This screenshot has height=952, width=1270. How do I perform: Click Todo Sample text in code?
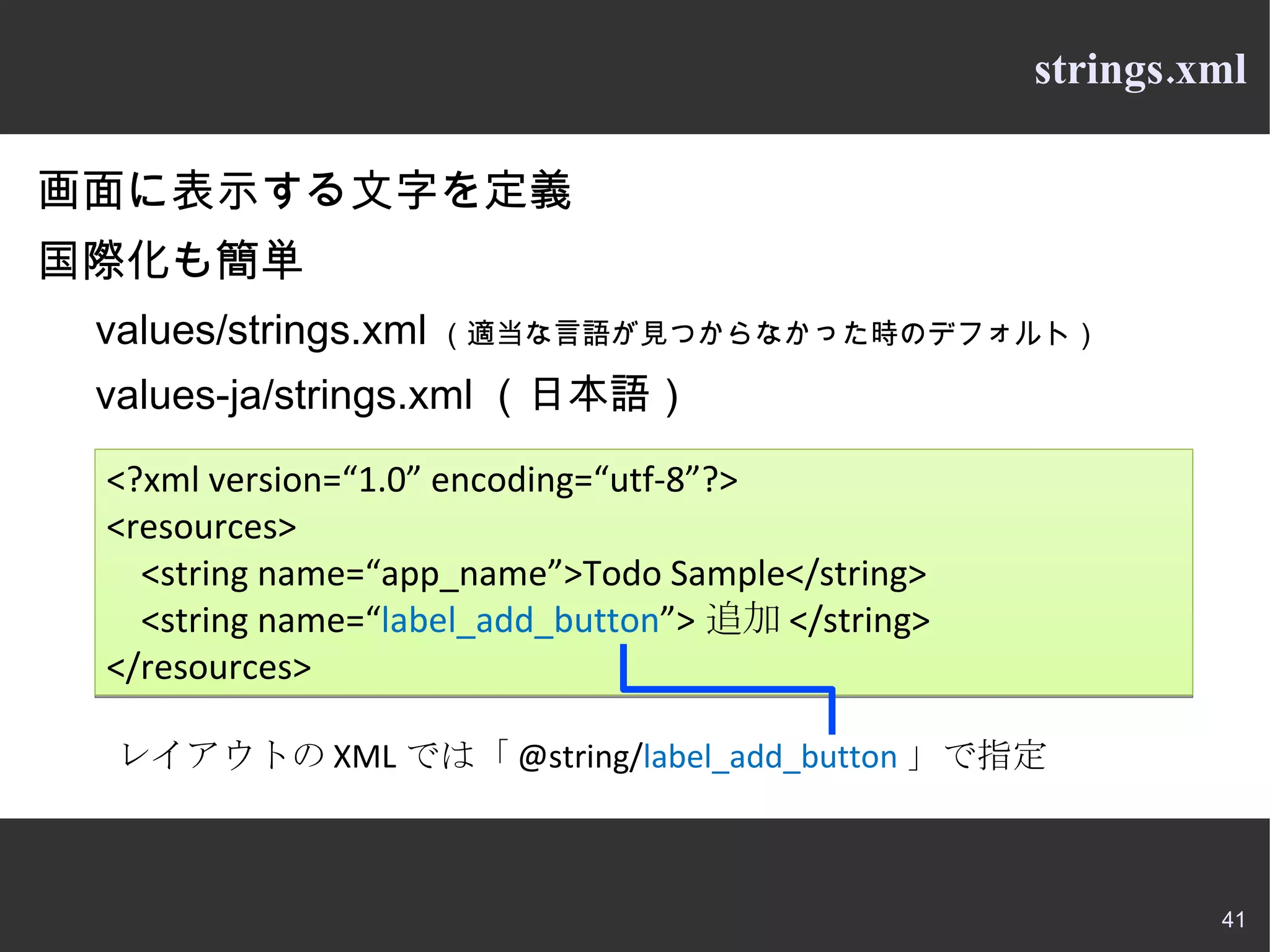pos(684,574)
